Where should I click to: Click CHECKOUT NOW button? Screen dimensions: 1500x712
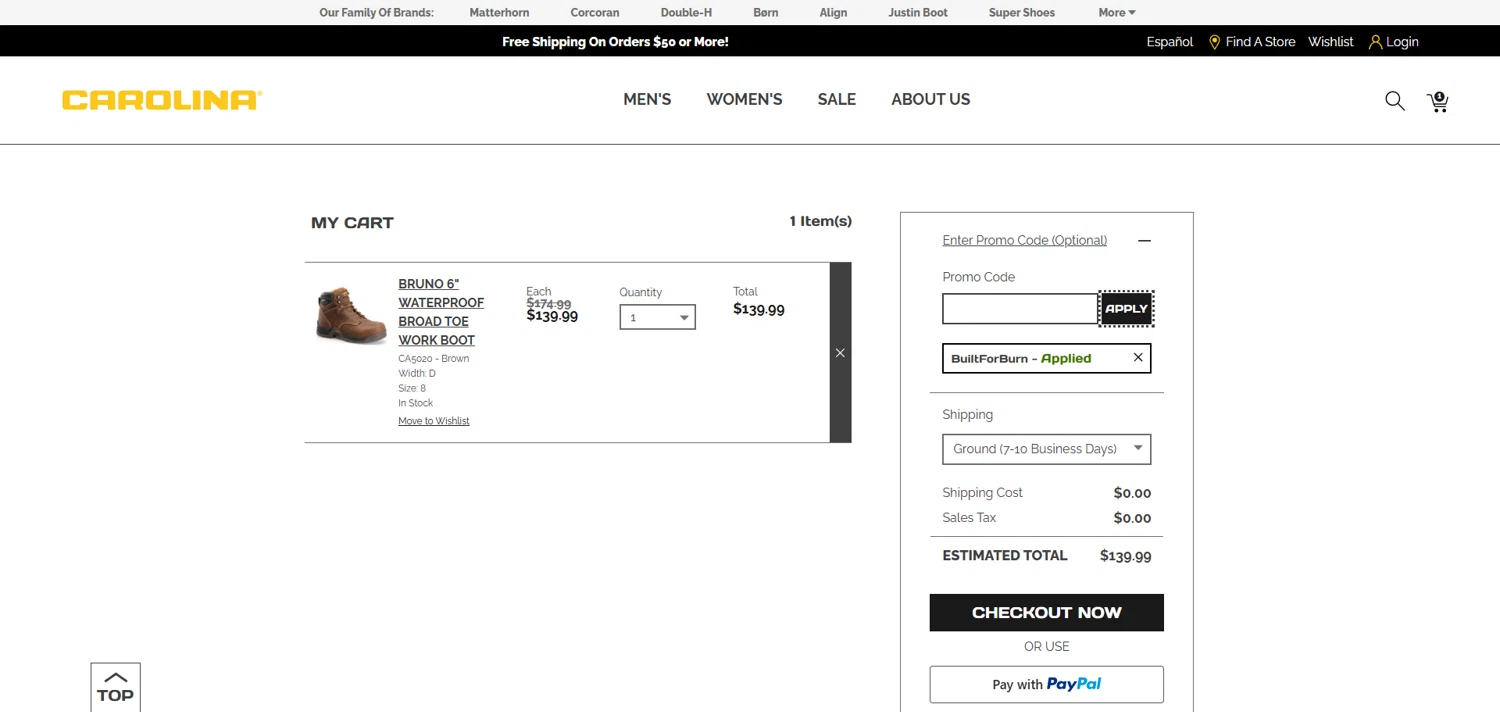[1046, 613]
